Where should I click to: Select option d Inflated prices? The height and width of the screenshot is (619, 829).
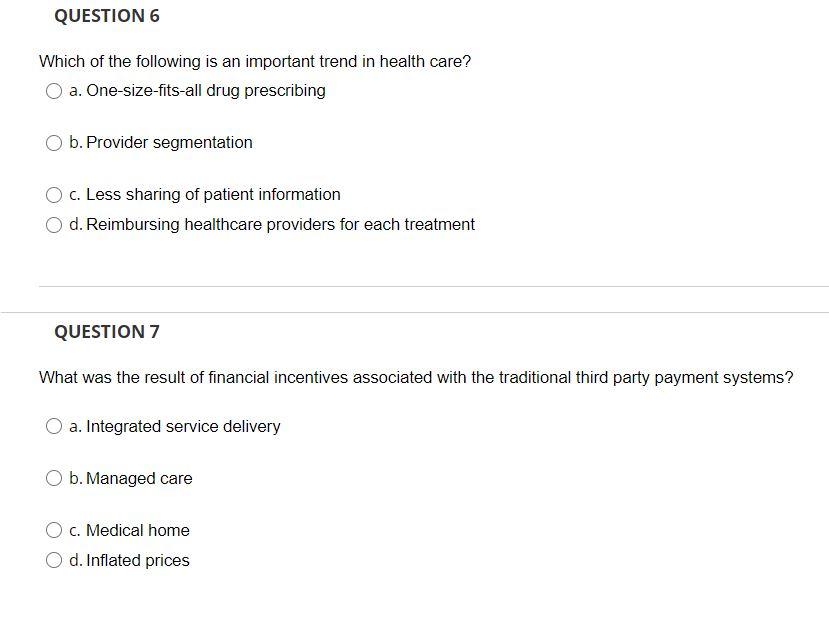tap(55, 559)
